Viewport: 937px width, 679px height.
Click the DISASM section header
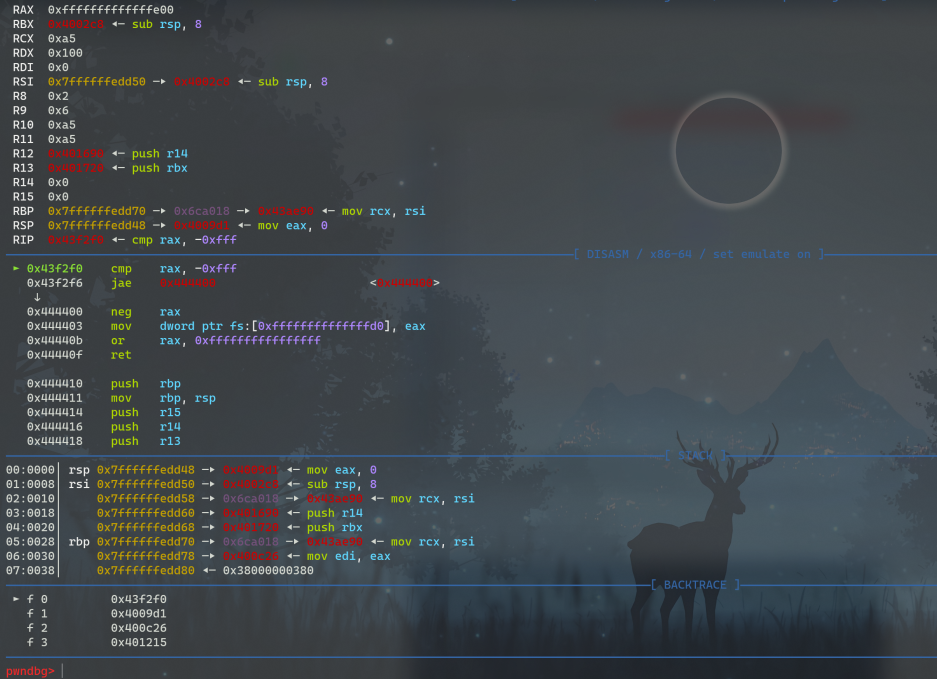699,254
